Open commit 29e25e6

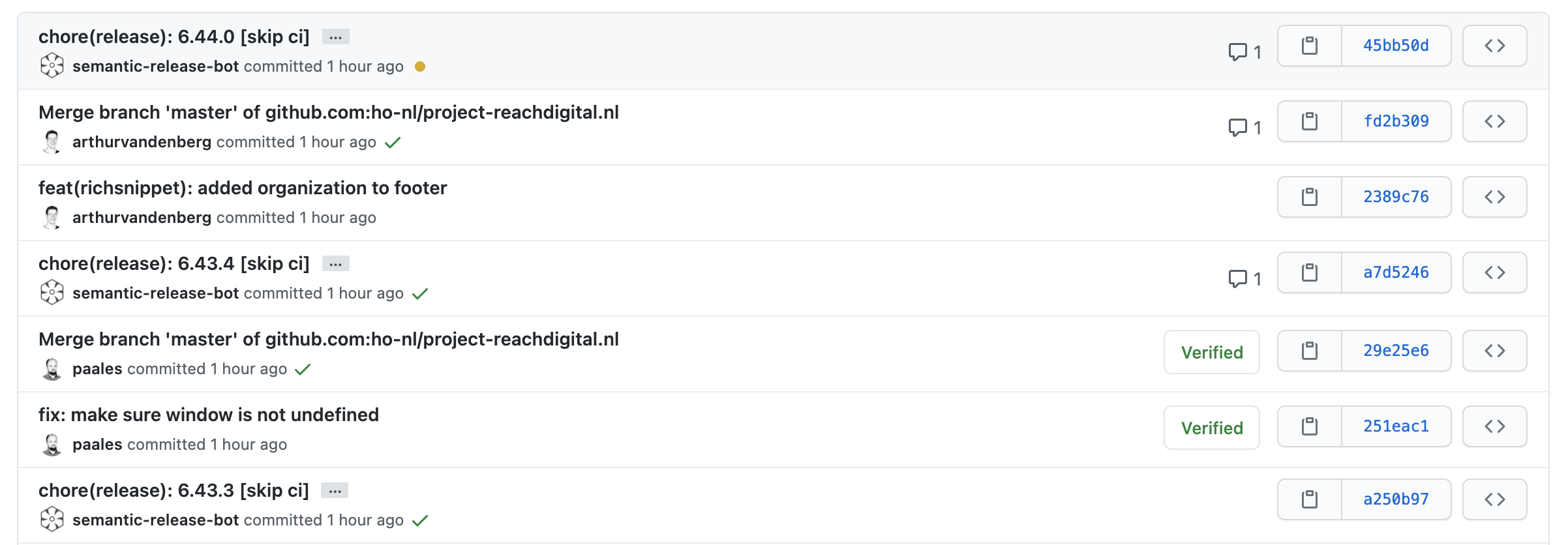click(x=1395, y=350)
